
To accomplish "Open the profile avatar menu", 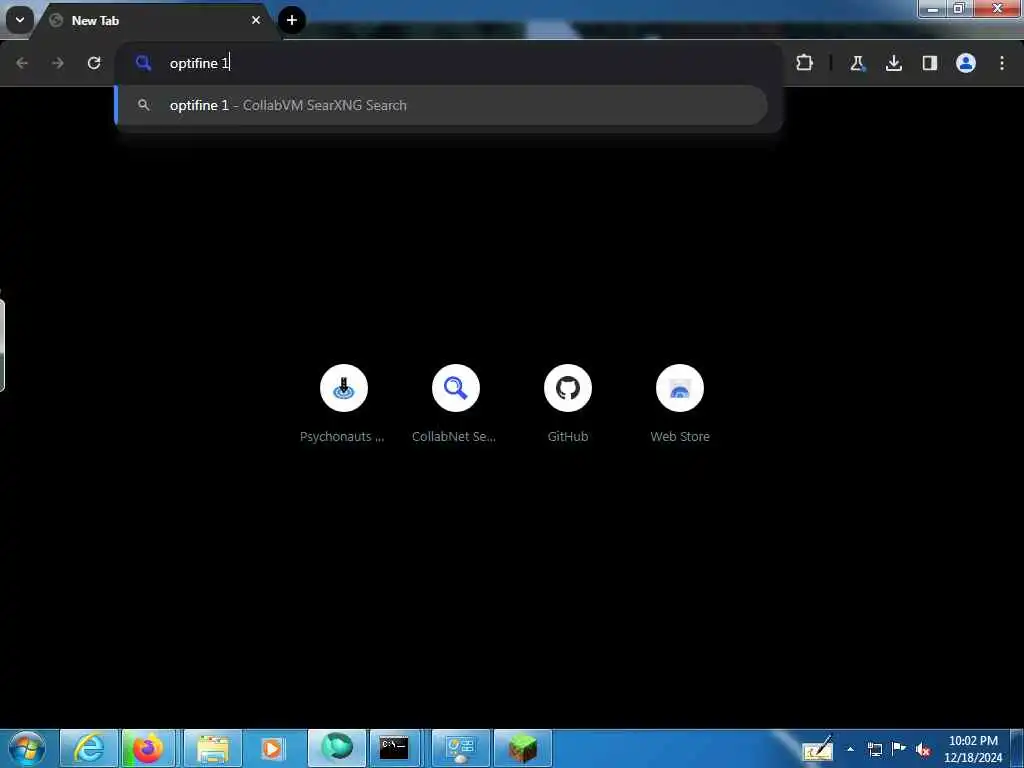I will 966,63.
